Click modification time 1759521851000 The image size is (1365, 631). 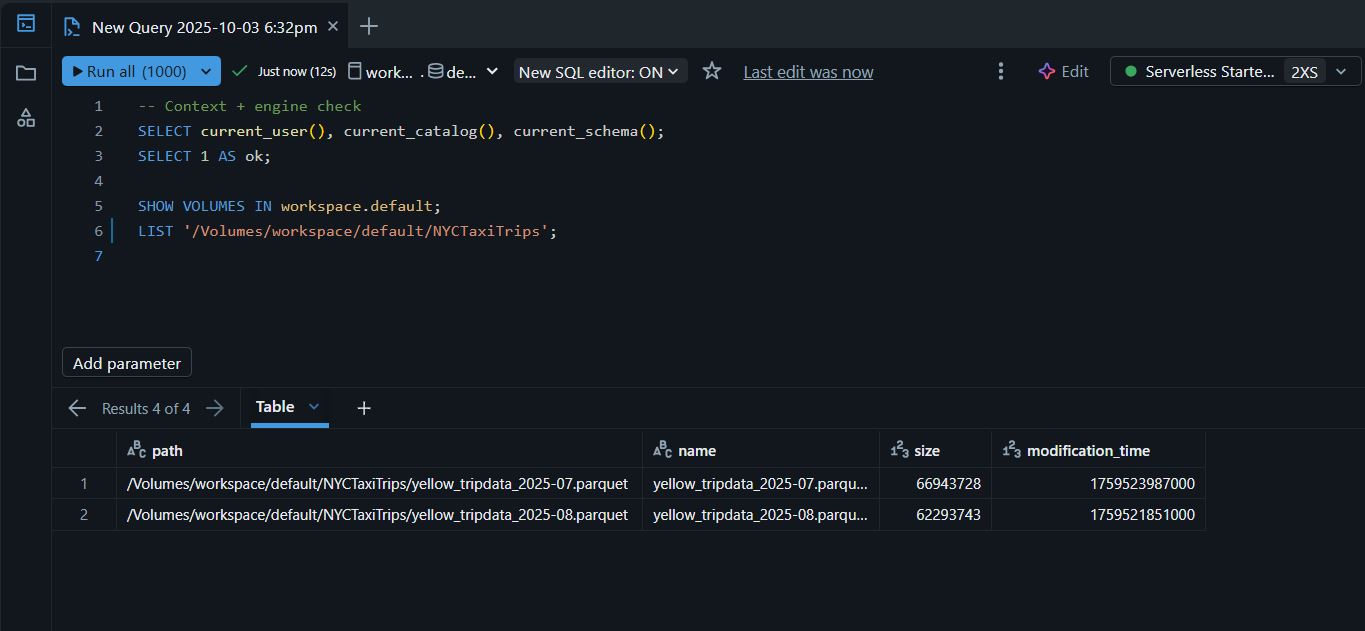pos(1142,515)
